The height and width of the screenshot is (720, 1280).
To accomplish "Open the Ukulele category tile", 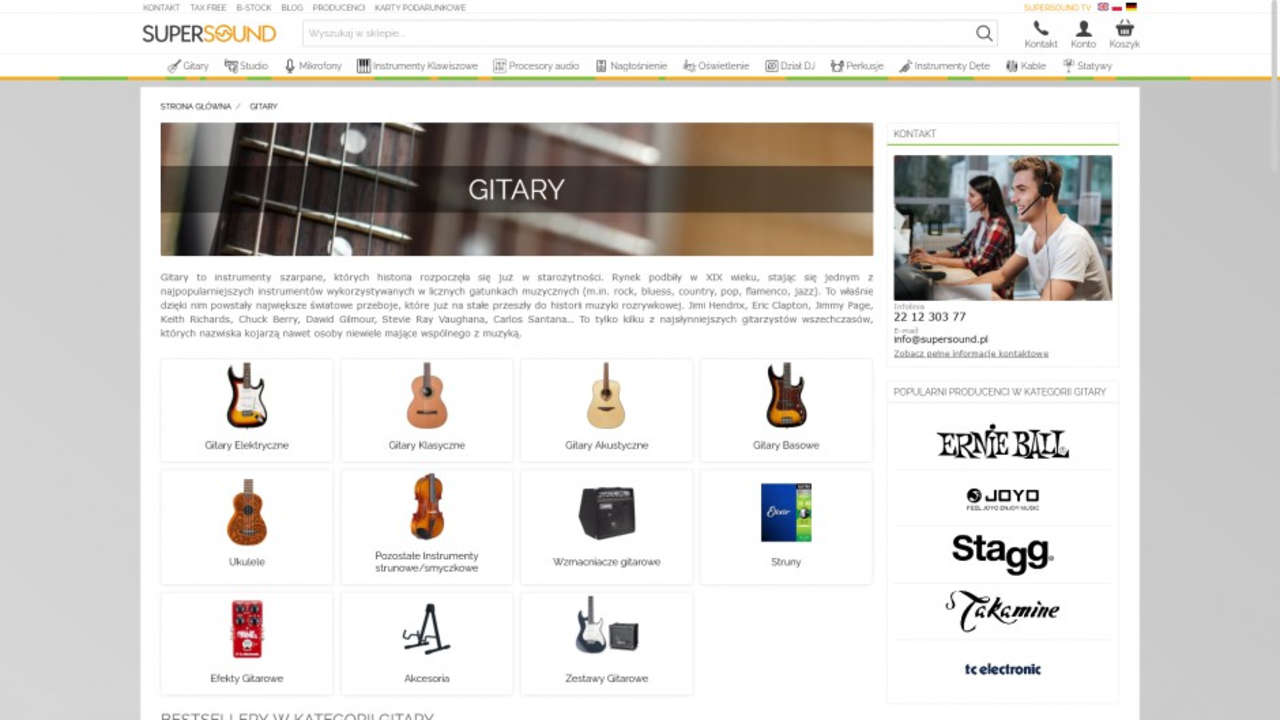I will [x=247, y=526].
